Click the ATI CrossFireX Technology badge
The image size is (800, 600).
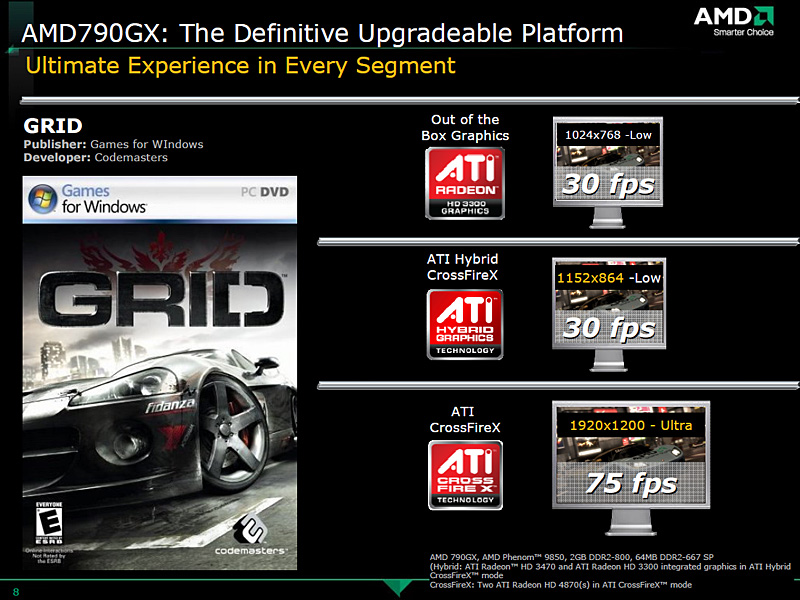[465, 475]
